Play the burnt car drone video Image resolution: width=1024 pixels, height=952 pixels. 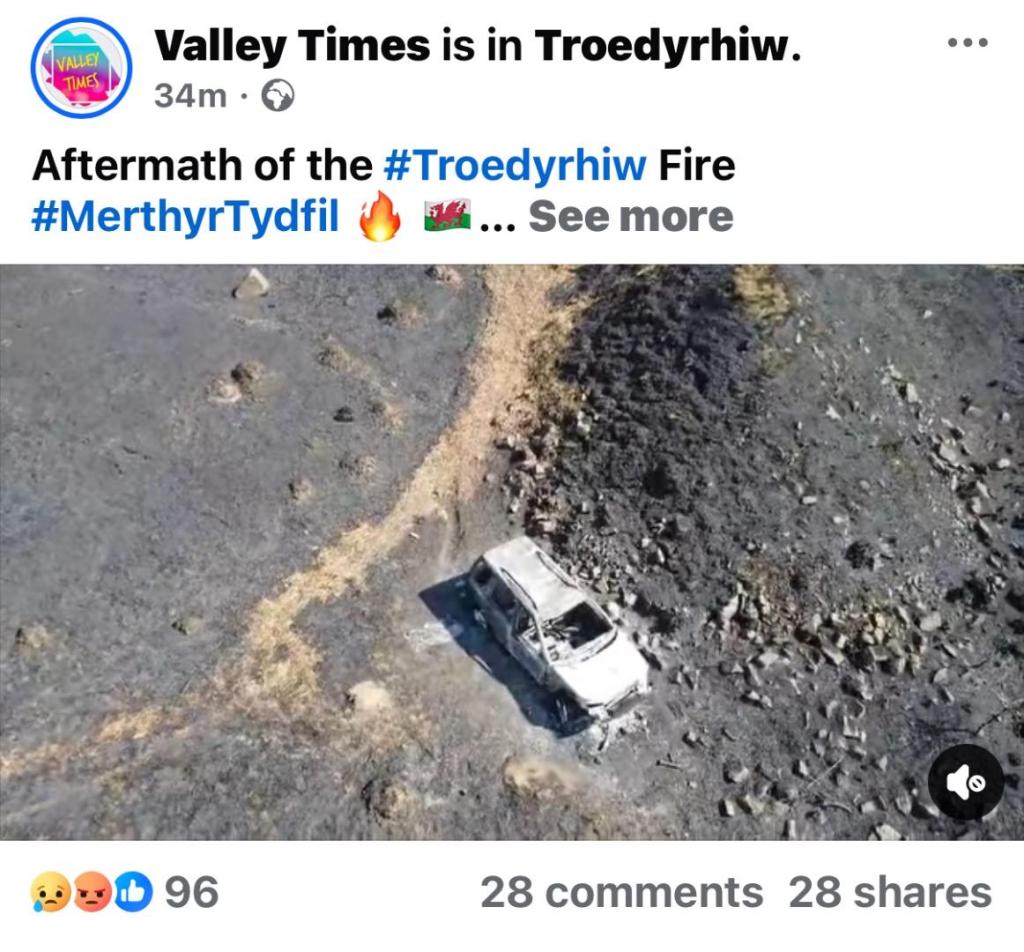(512, 552)
